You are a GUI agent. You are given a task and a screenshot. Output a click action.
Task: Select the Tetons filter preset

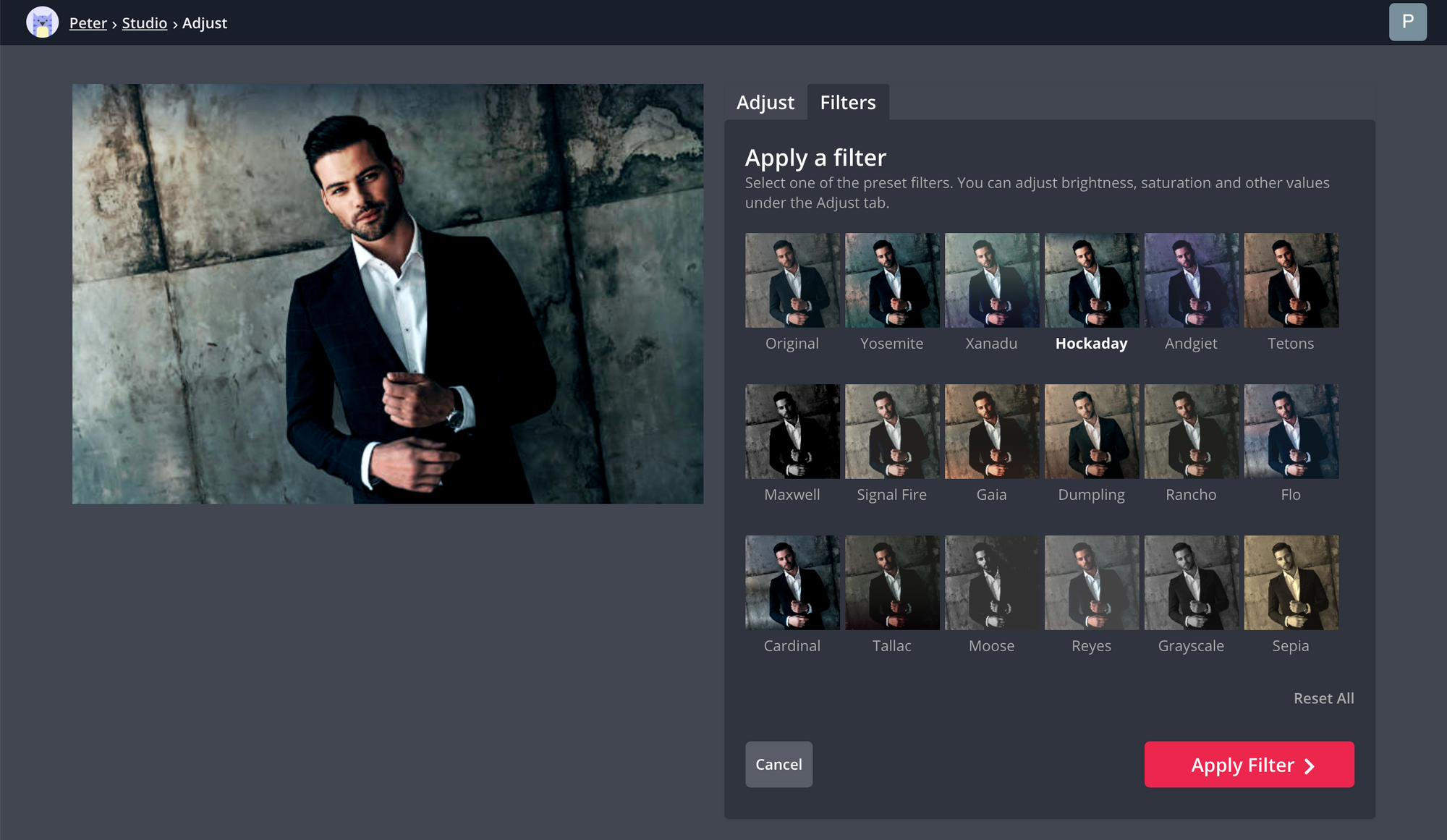1291,280
